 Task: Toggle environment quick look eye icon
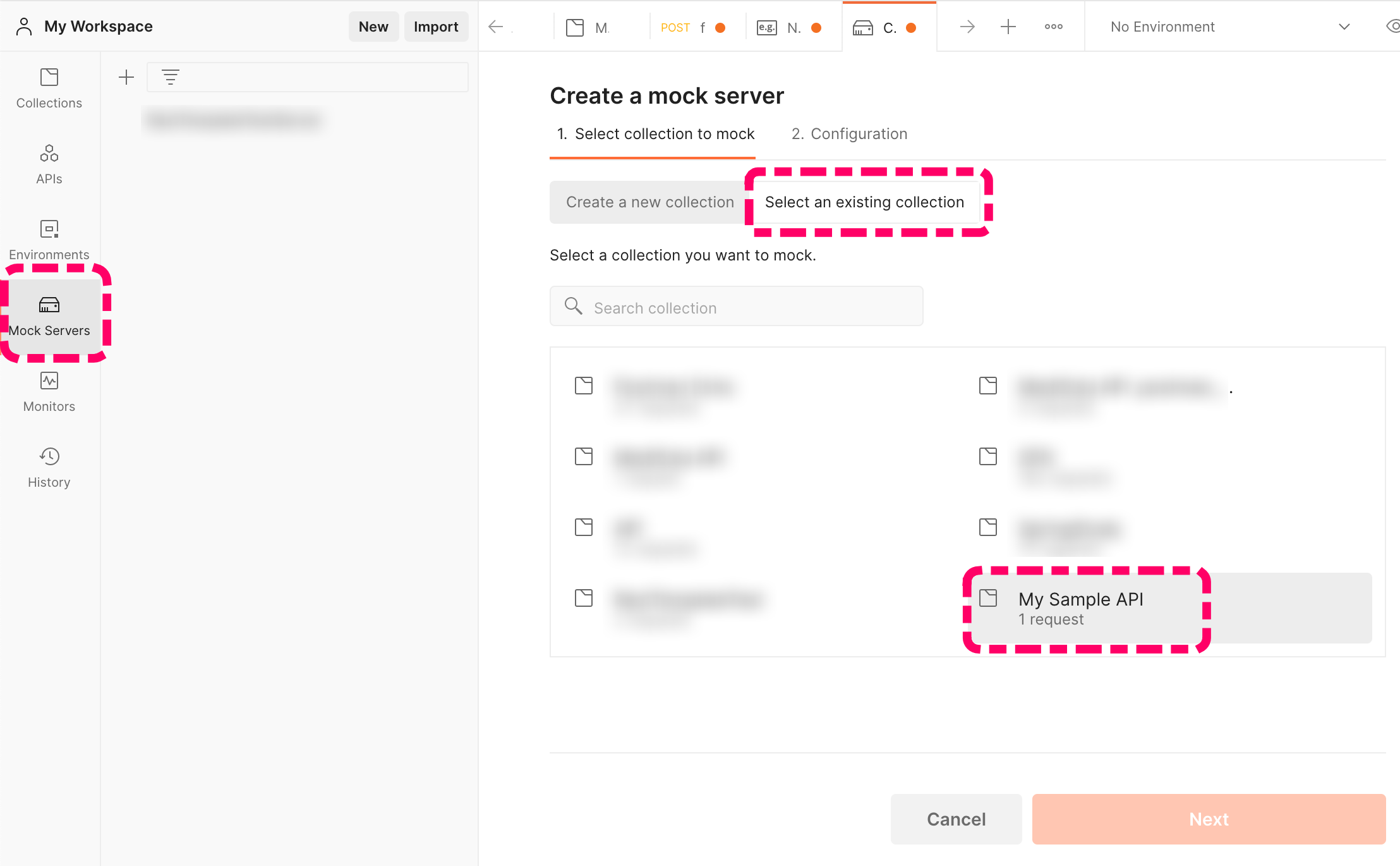[x=1392, y=27]
